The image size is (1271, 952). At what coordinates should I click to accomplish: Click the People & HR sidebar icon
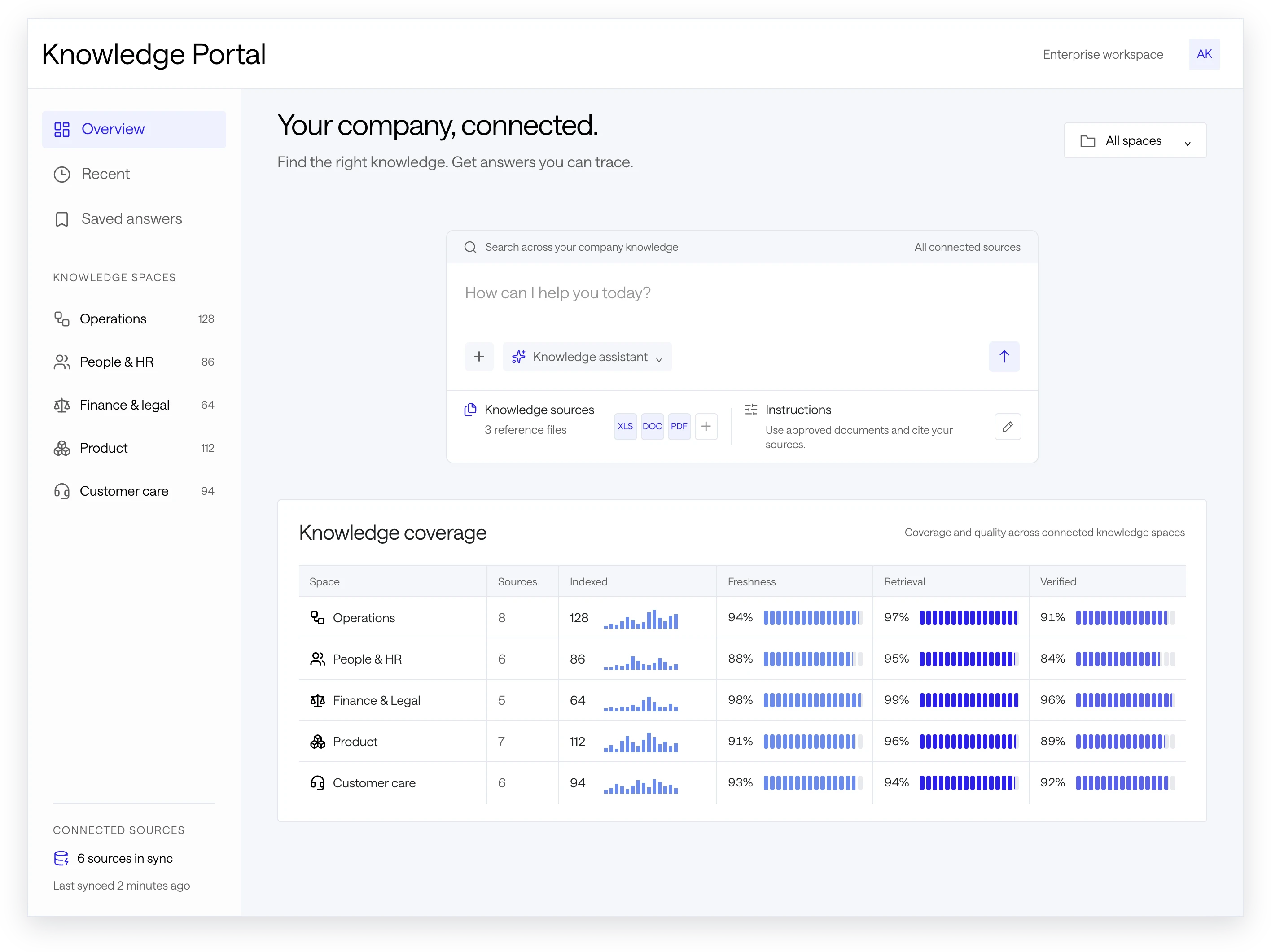pos(61,362)
